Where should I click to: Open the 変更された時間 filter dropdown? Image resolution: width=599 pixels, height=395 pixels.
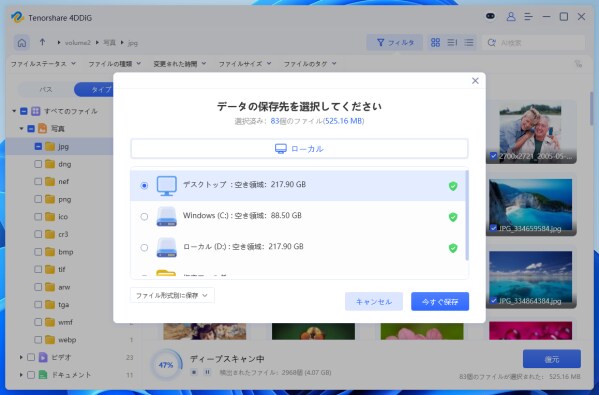[180, 64]
